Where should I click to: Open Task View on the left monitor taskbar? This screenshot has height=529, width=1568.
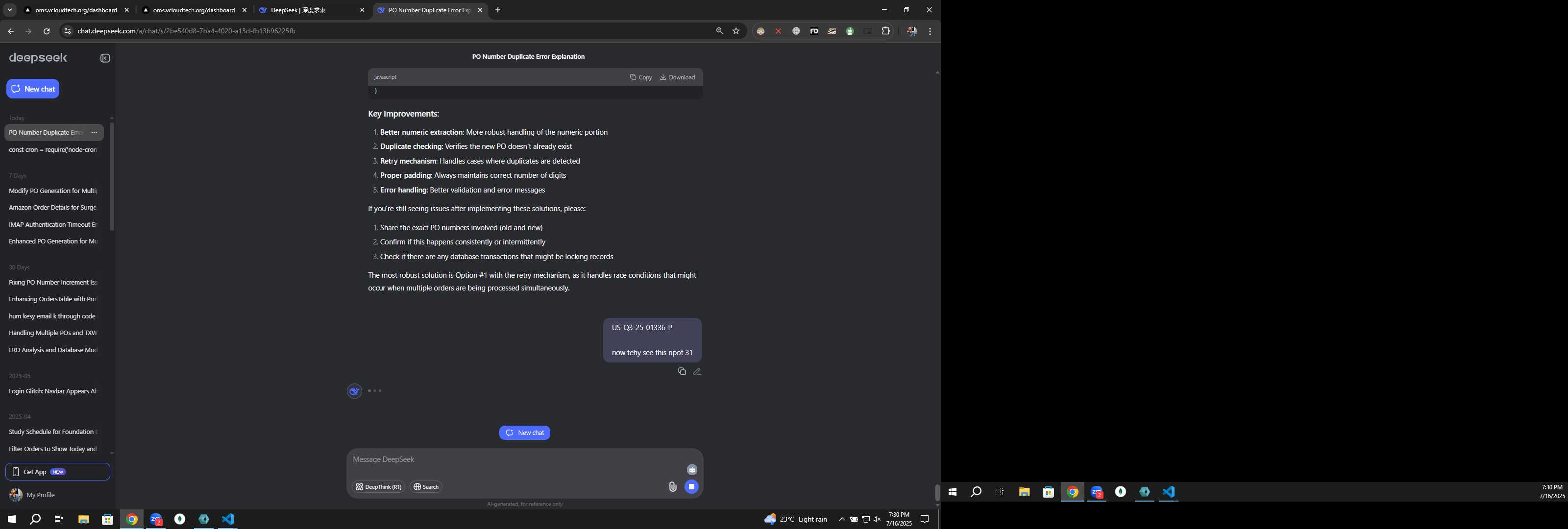pyautogui.click(x=59, y=519)
